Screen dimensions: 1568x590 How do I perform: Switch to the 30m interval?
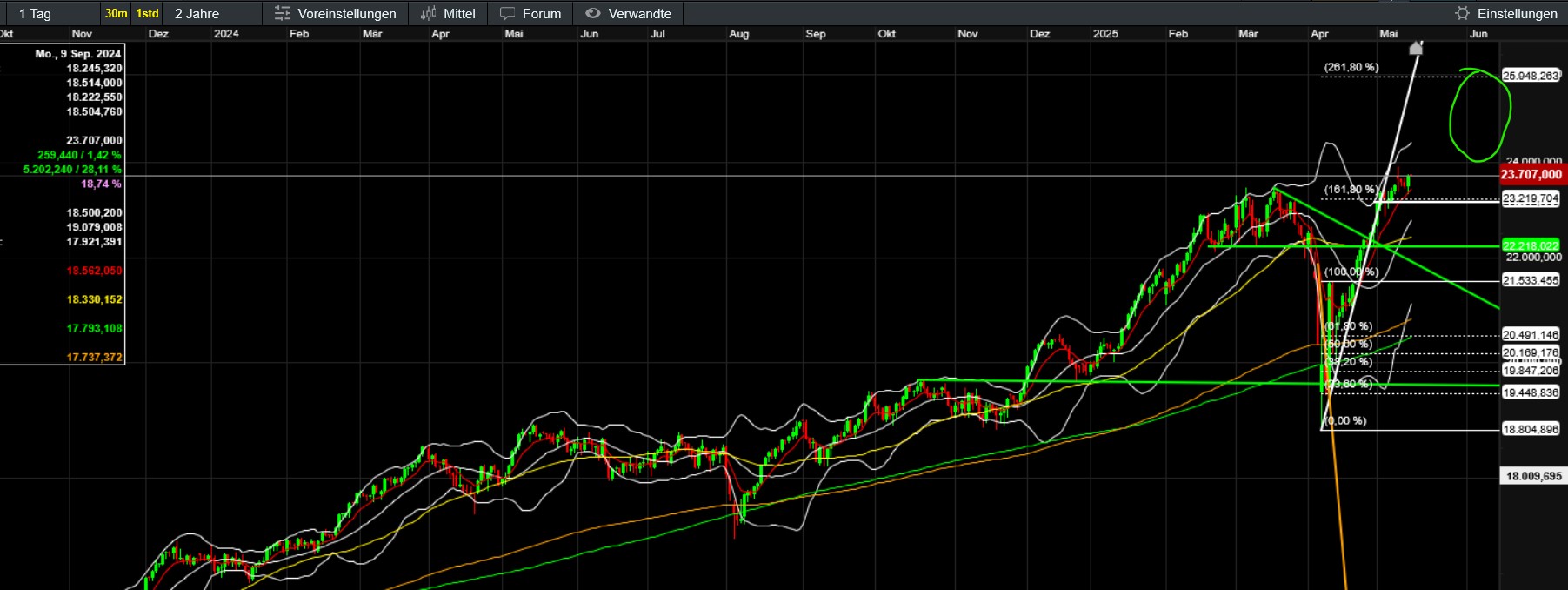coord(116,13)
